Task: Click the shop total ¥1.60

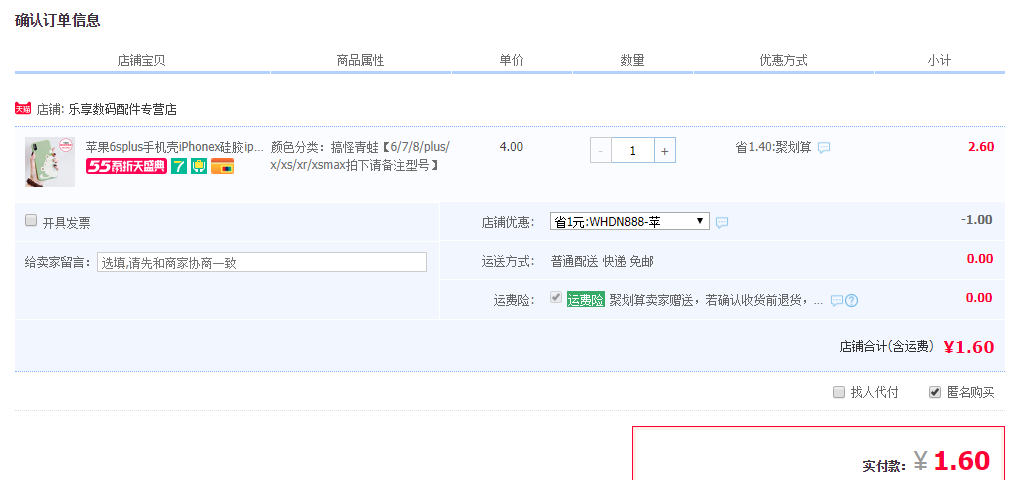Action: tap(969, 347)
